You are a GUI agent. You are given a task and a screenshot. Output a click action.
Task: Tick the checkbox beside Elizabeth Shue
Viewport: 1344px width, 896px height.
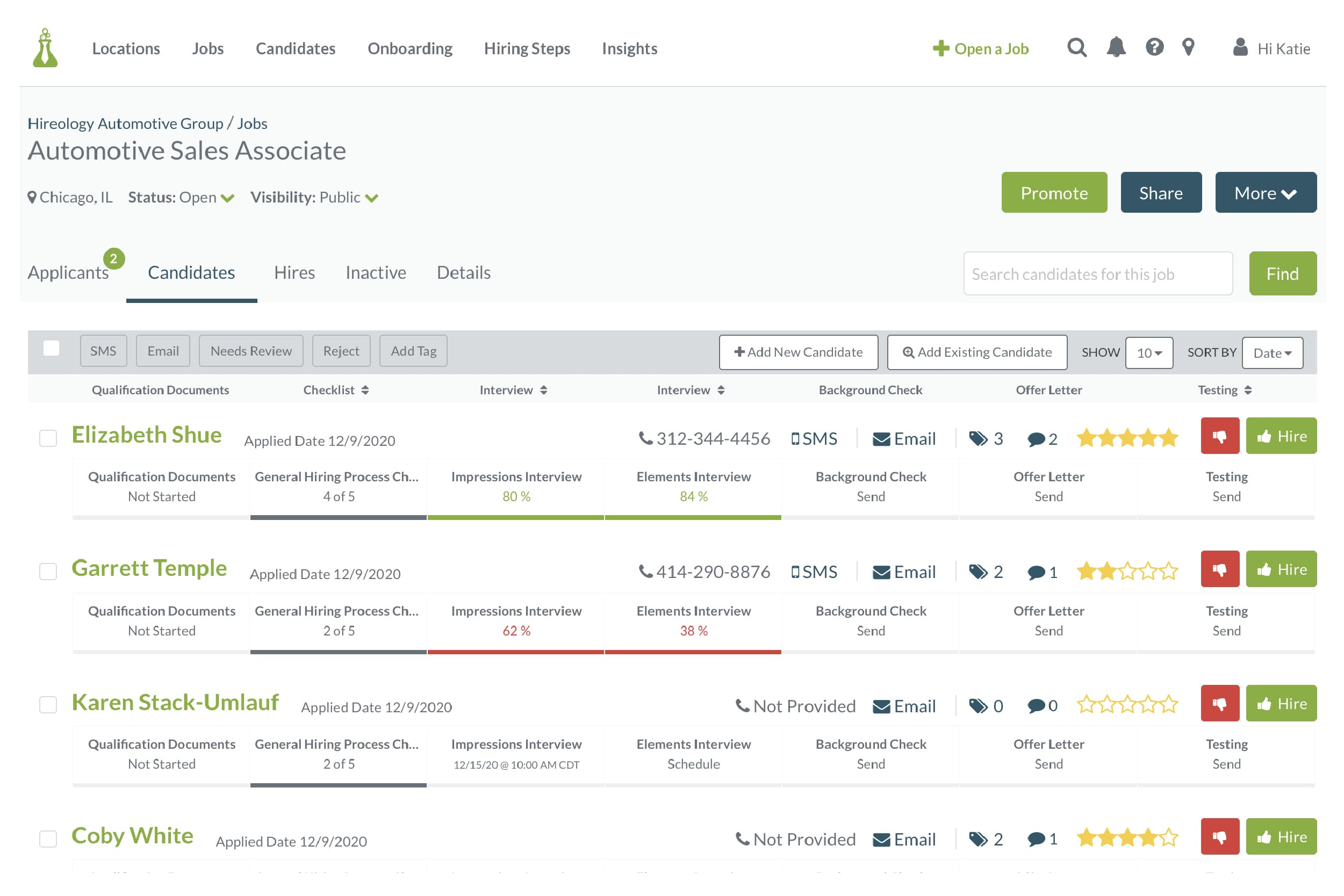(x=48, y=438)
